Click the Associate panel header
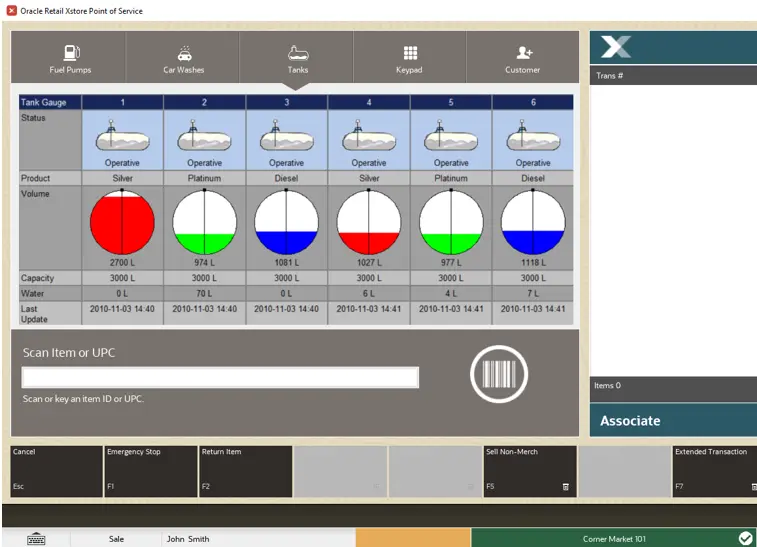This screenshot has width=757, height=547. coord(672,421)
